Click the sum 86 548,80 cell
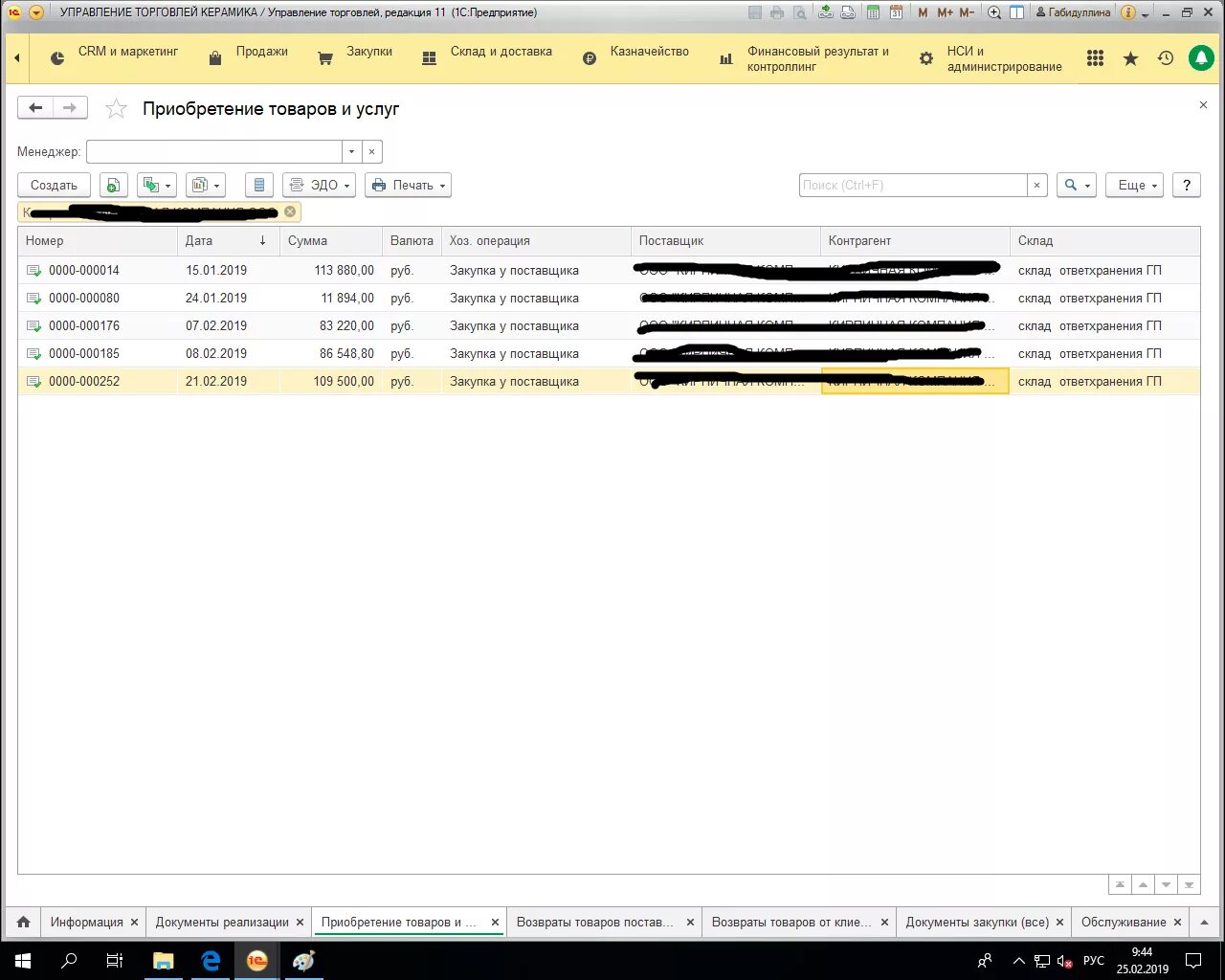 click(331, 353)
